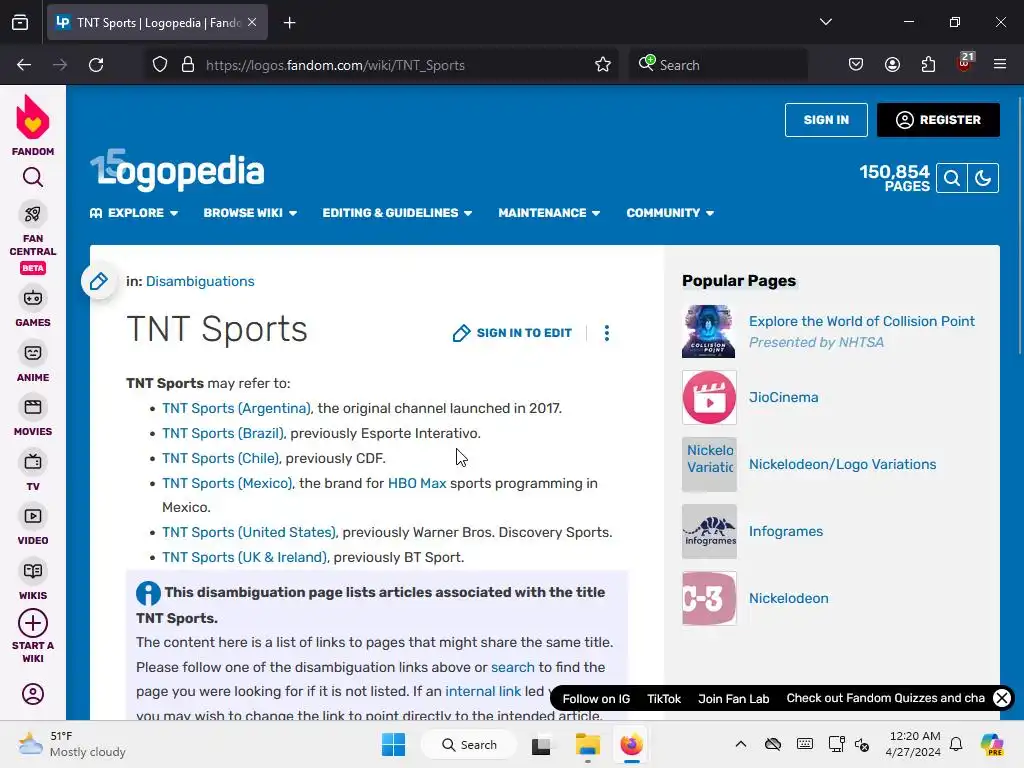Open the HBO Max link
Screen dimensions: 1024x768
[417, 483]
